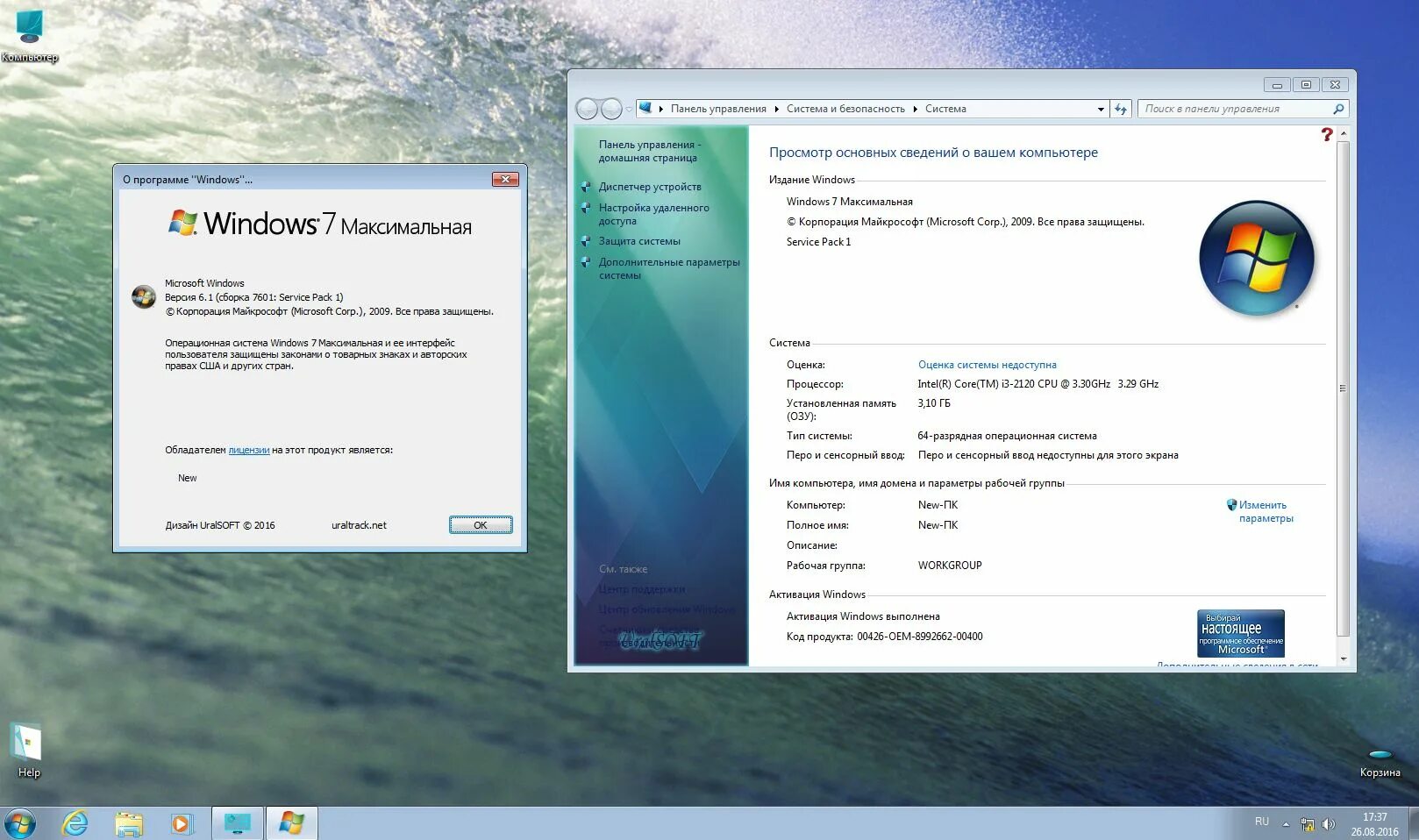Open Панель управления - домашняя страница link
The image size is (1419, 840).
649,151
